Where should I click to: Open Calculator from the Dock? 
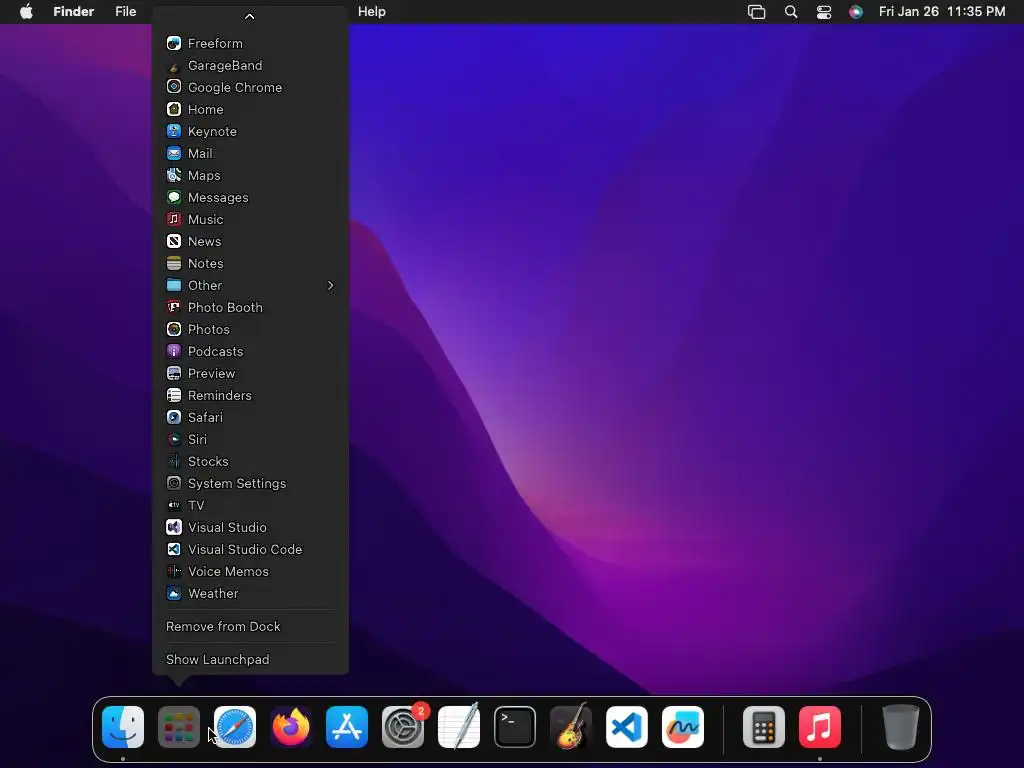[763, 727]
